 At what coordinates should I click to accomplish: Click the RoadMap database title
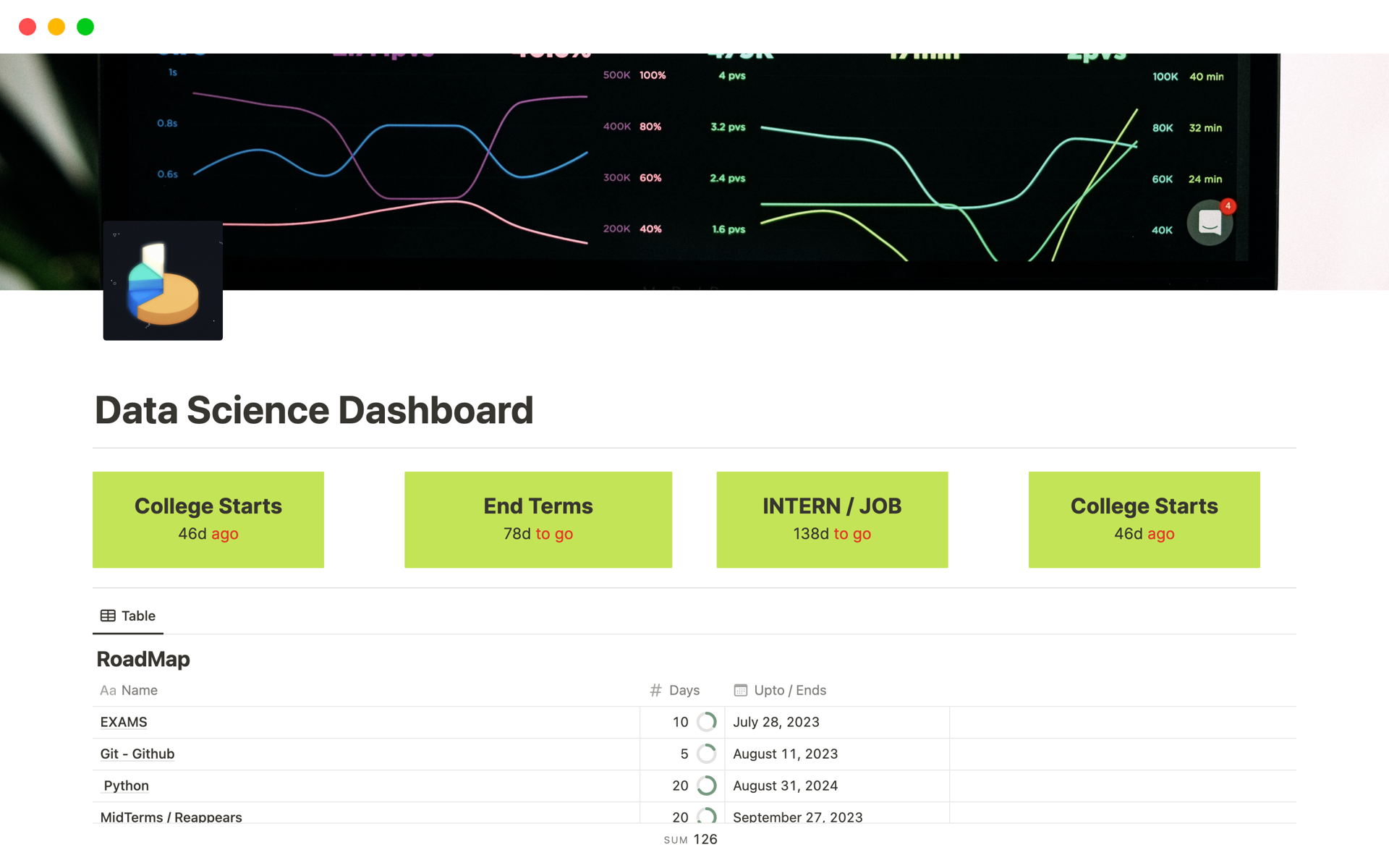(x=143, y=659)
